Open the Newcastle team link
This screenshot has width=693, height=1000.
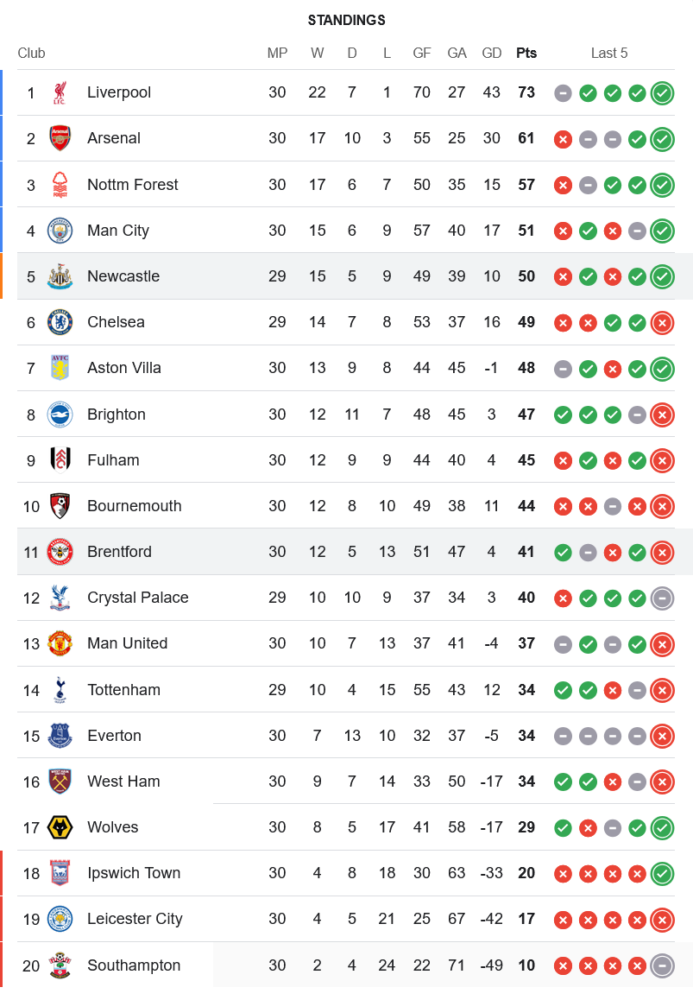(x=123, y=276)
